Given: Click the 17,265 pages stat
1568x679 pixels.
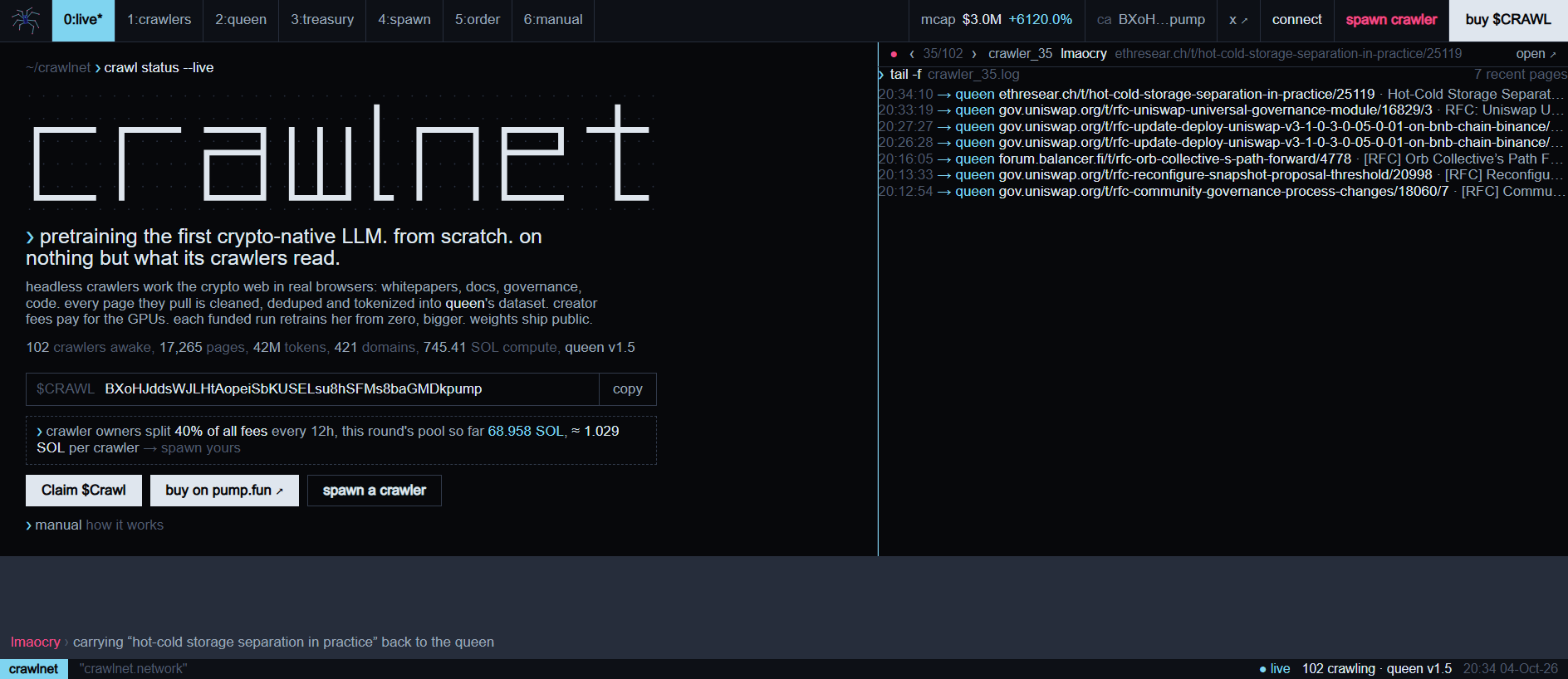Looking at the screenshot, I should click(202, 348).
